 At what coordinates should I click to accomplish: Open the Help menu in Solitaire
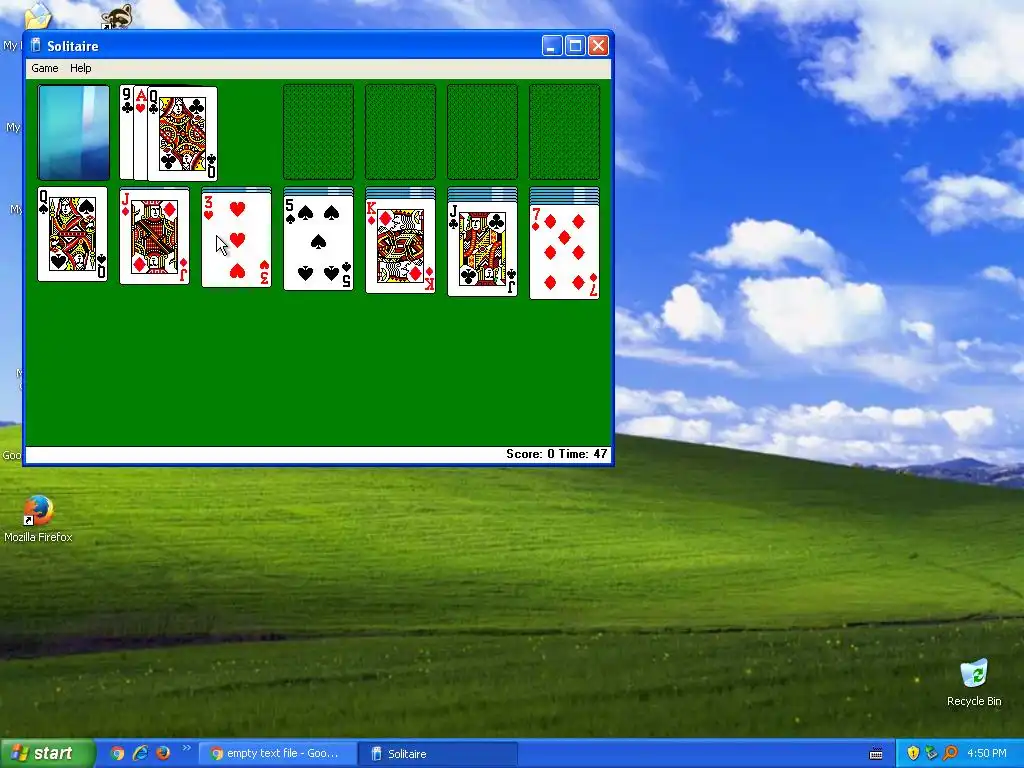(x=80, y=68)
